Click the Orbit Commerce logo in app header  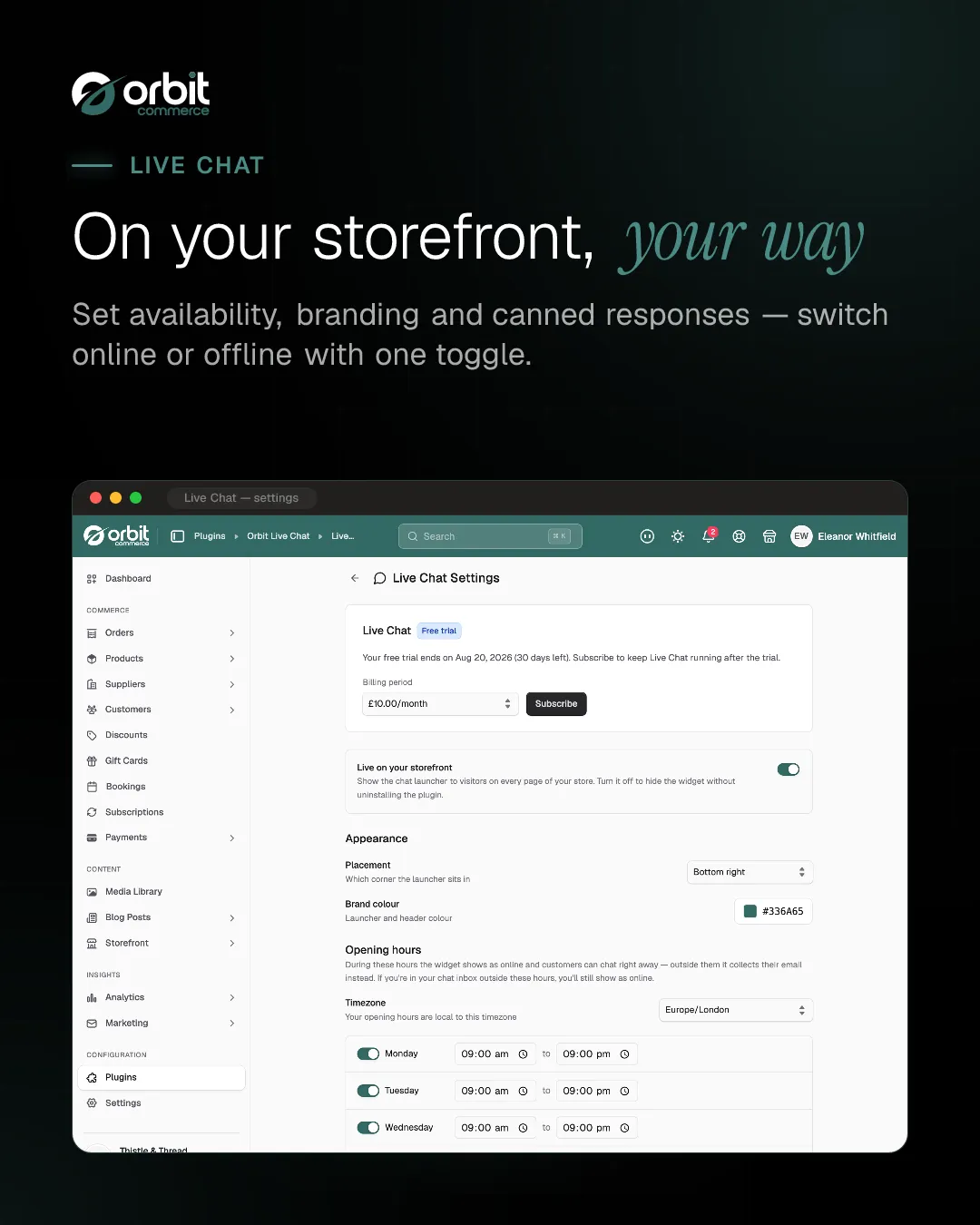[117, 535]
